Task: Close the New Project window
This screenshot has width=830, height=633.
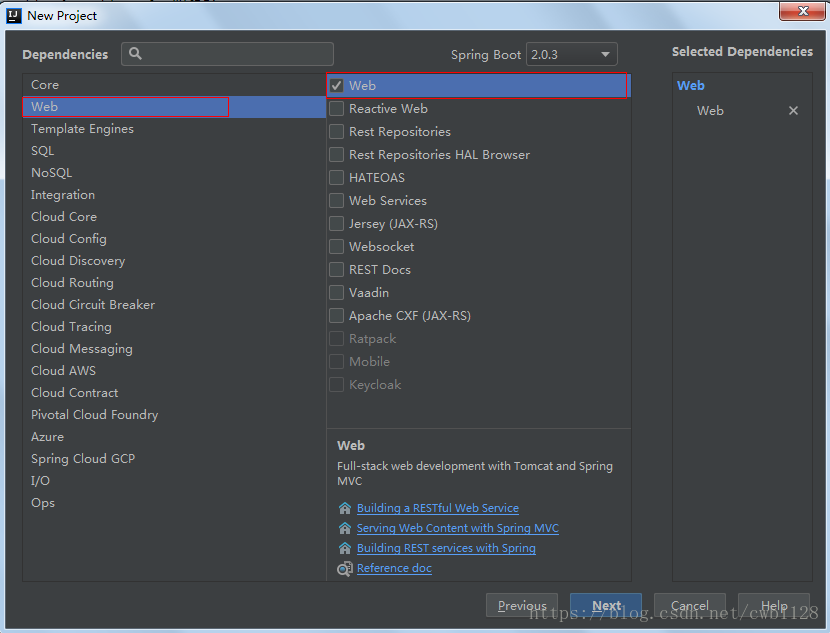Action: [x=802, y=11]
